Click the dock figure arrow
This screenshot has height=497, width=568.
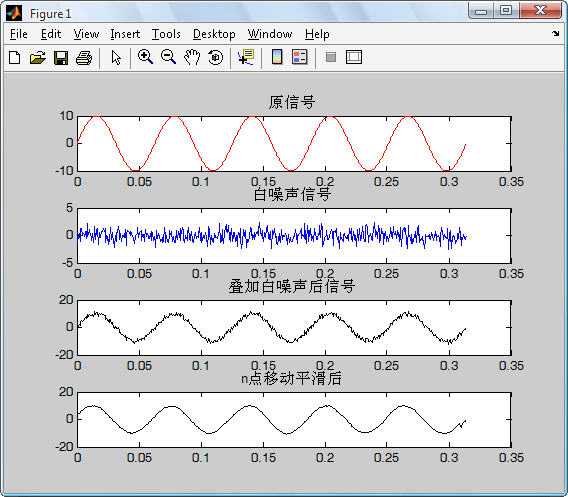click(x=555, y=34)
